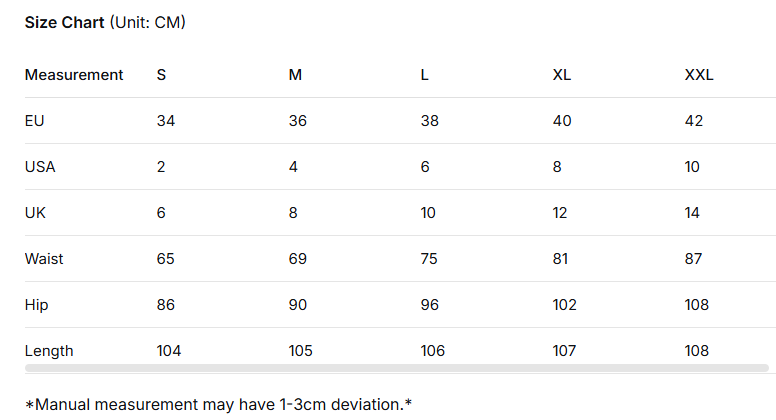Click the EU row label

34,121
